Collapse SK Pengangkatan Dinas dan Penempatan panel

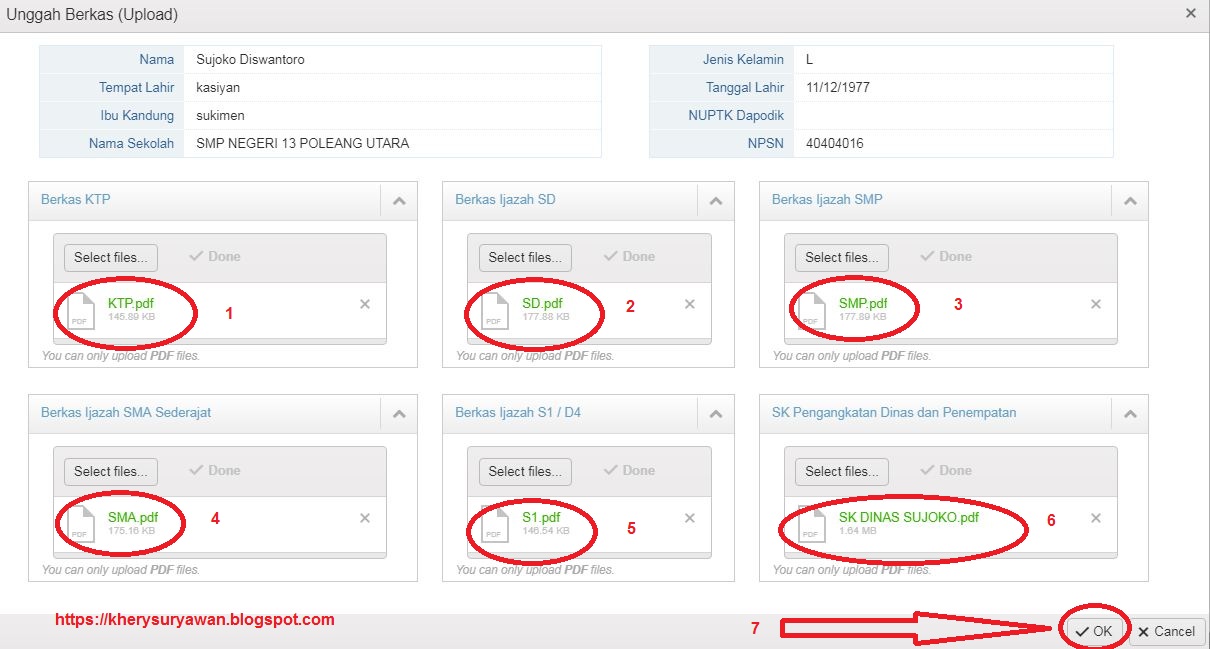[1130, 413]
